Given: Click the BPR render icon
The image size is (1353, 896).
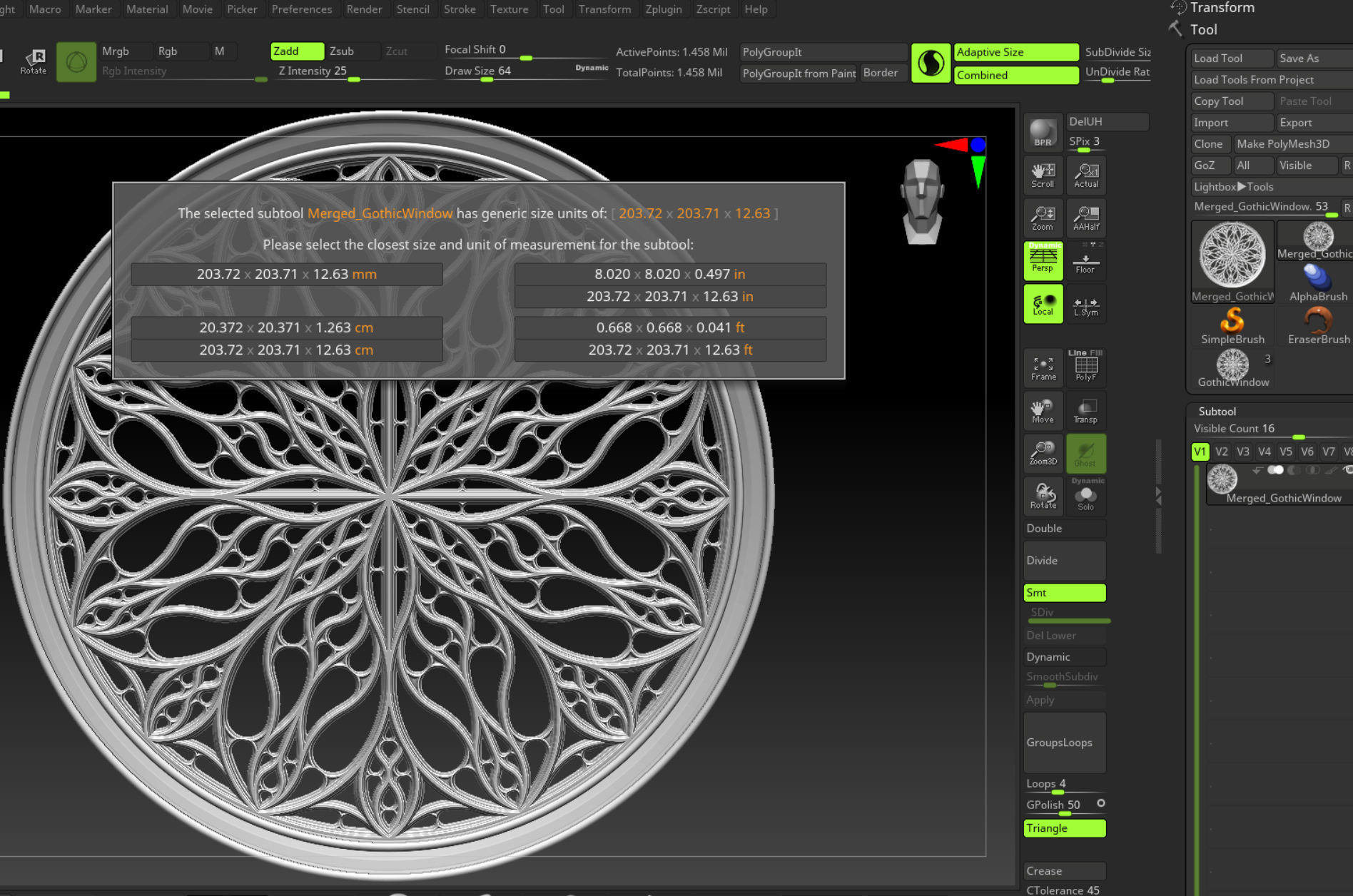Looking at the screenshot, I should [x=1043, y=133].
